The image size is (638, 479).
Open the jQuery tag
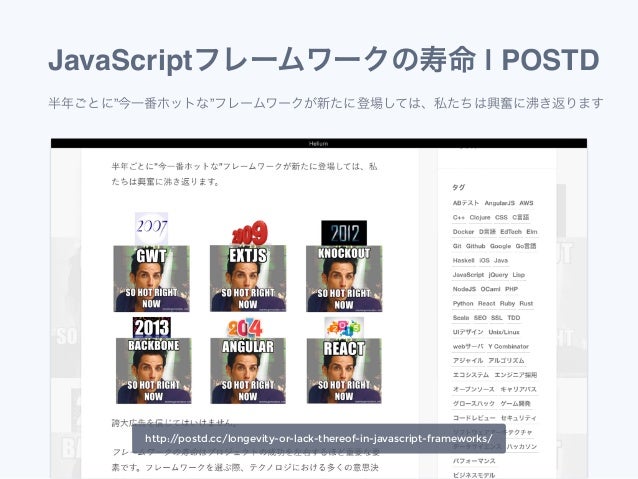tap(498, 275)
